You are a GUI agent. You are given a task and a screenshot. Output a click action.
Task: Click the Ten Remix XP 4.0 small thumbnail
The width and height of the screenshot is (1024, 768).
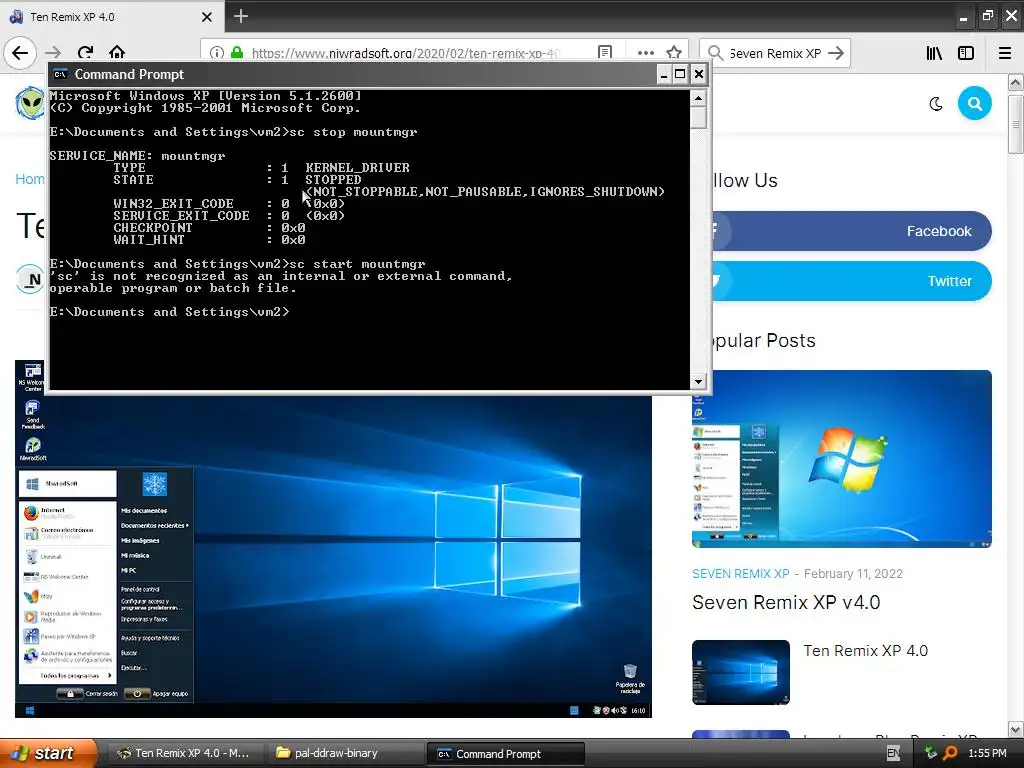coord(741,672)
